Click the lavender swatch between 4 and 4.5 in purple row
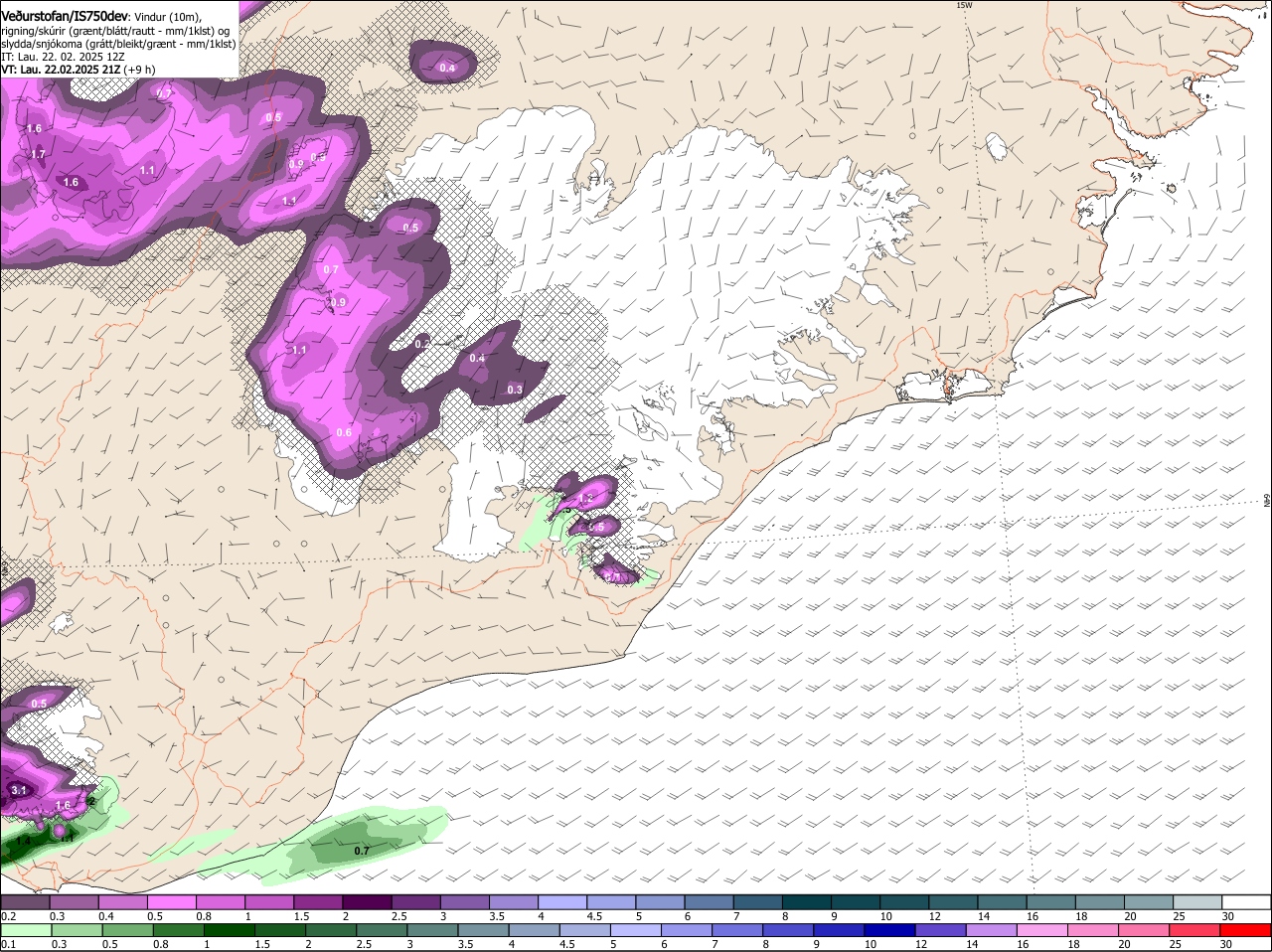Image resolution: width=1272 pixels, height=952 pixels. [x=562, y=902]
